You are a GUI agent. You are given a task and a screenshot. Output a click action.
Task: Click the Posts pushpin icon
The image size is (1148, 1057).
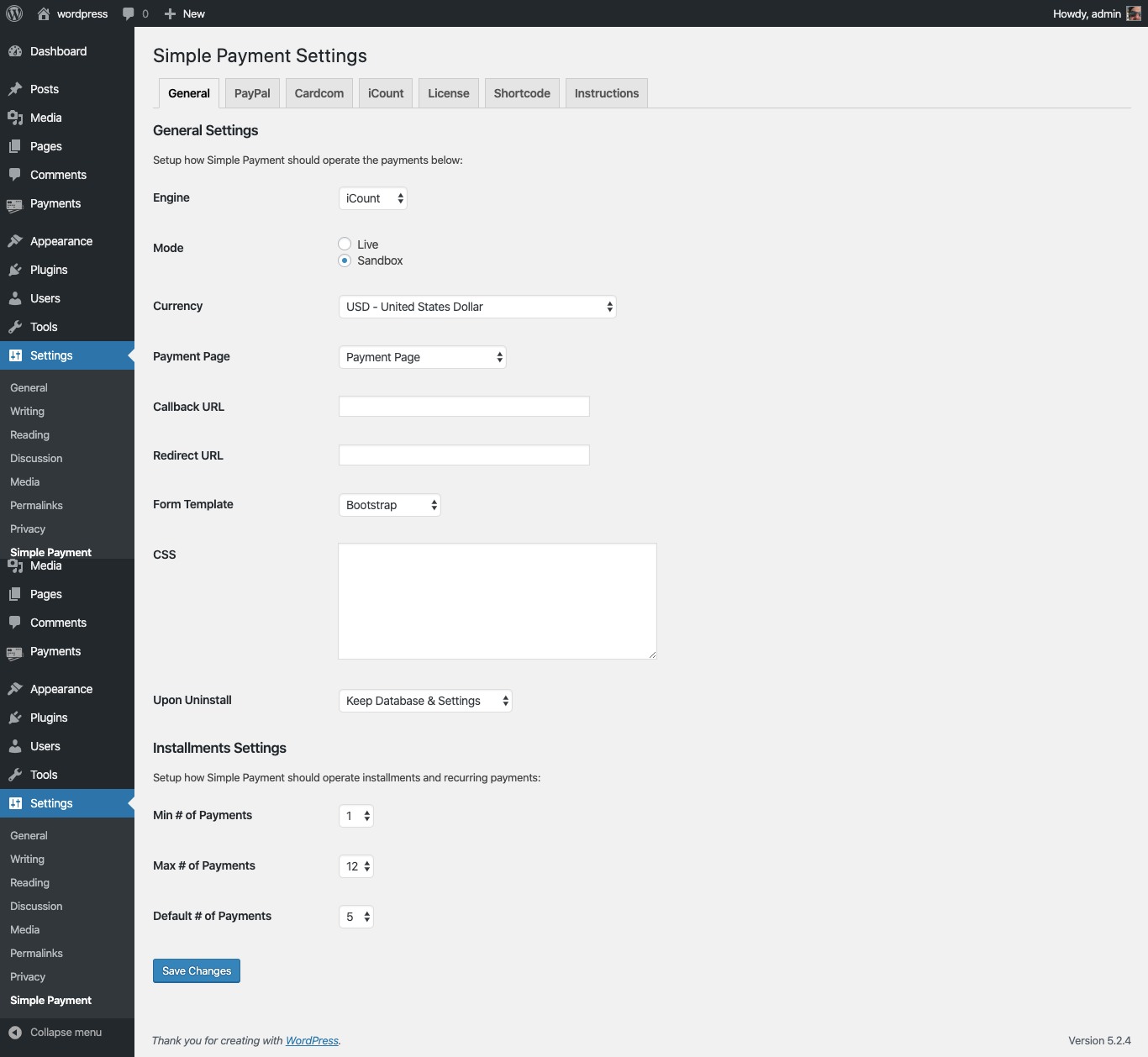point(15,89)
